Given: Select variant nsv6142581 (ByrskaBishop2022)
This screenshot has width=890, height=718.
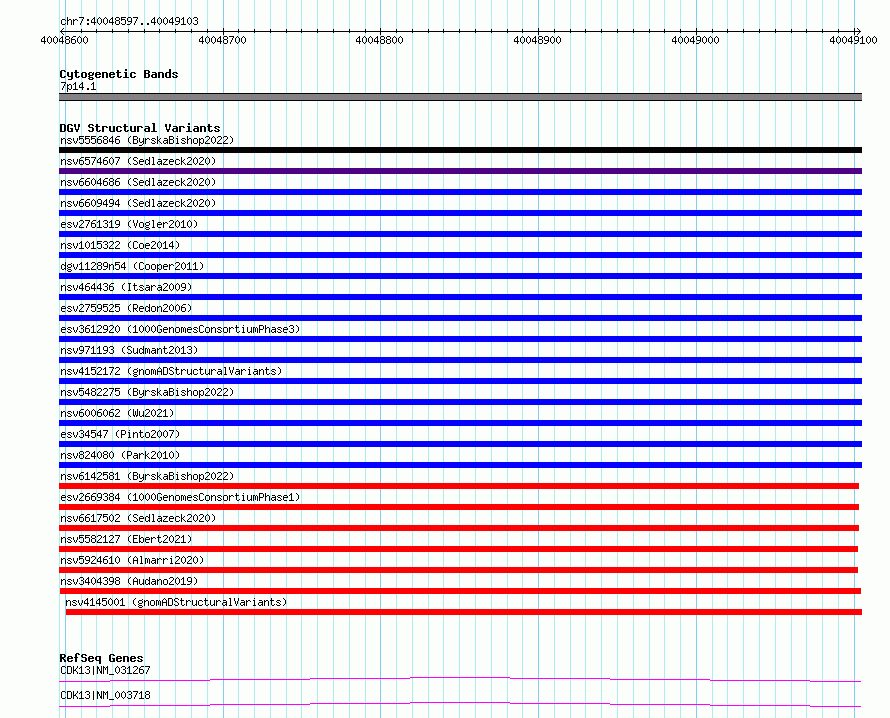Looking at the screenshot, I should tap(147, 476).
